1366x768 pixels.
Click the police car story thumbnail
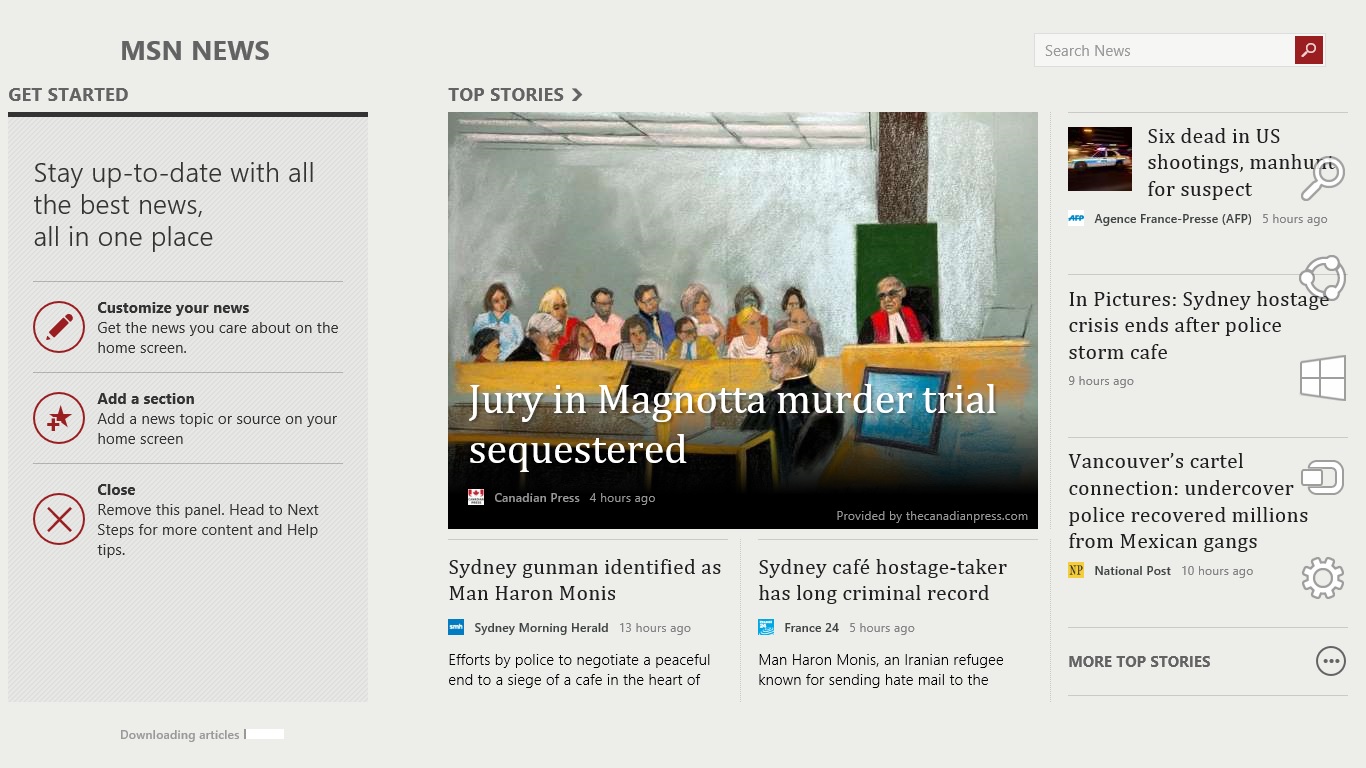coord(1100,159)
